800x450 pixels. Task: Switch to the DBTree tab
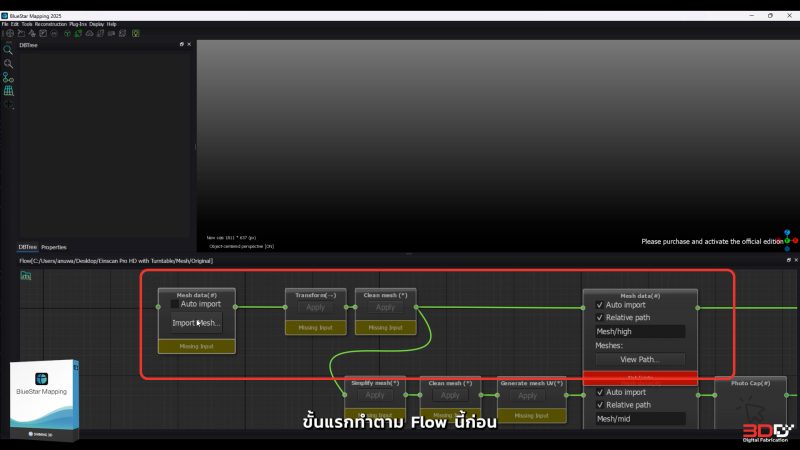(28, 247)
